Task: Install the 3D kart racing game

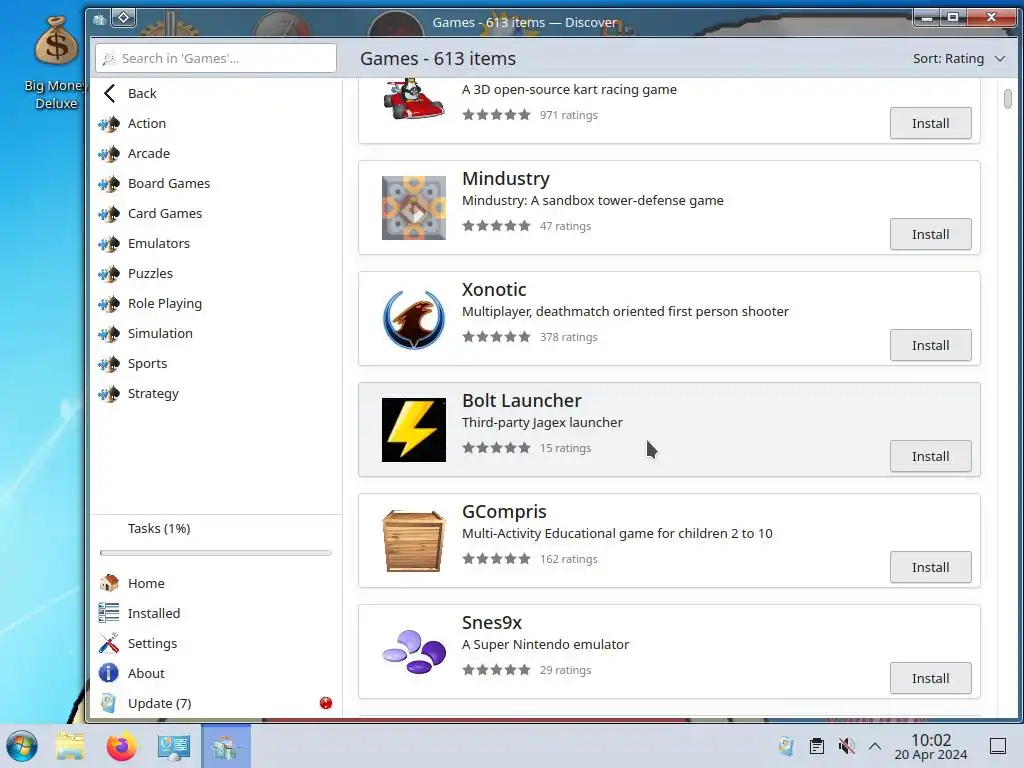Action: click(x=931, y=123)
